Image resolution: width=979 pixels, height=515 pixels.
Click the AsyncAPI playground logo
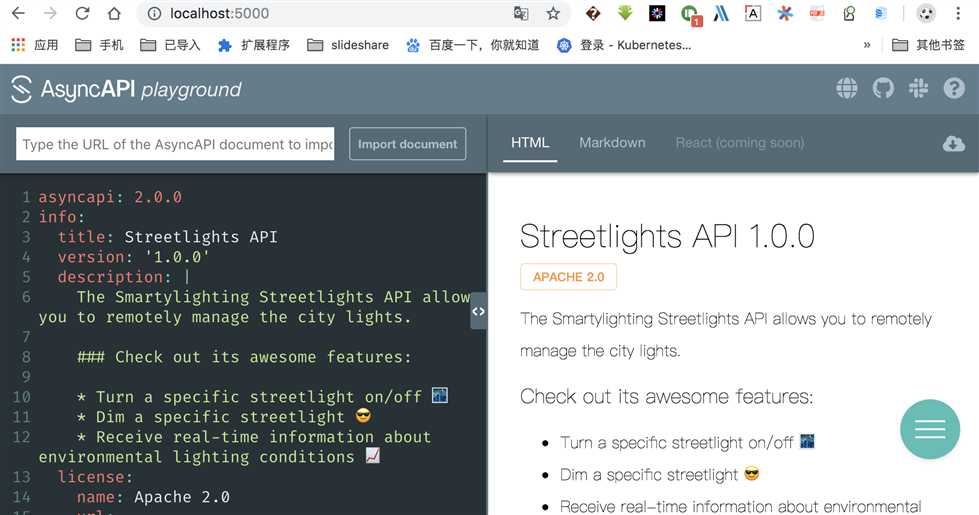pyautogui.click(x=126, y=89)
